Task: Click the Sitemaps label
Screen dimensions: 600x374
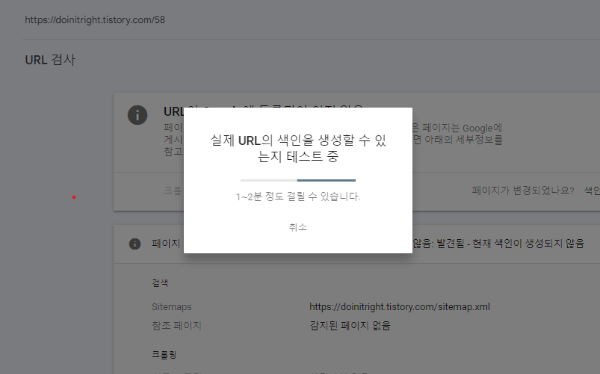Action: 171,307
